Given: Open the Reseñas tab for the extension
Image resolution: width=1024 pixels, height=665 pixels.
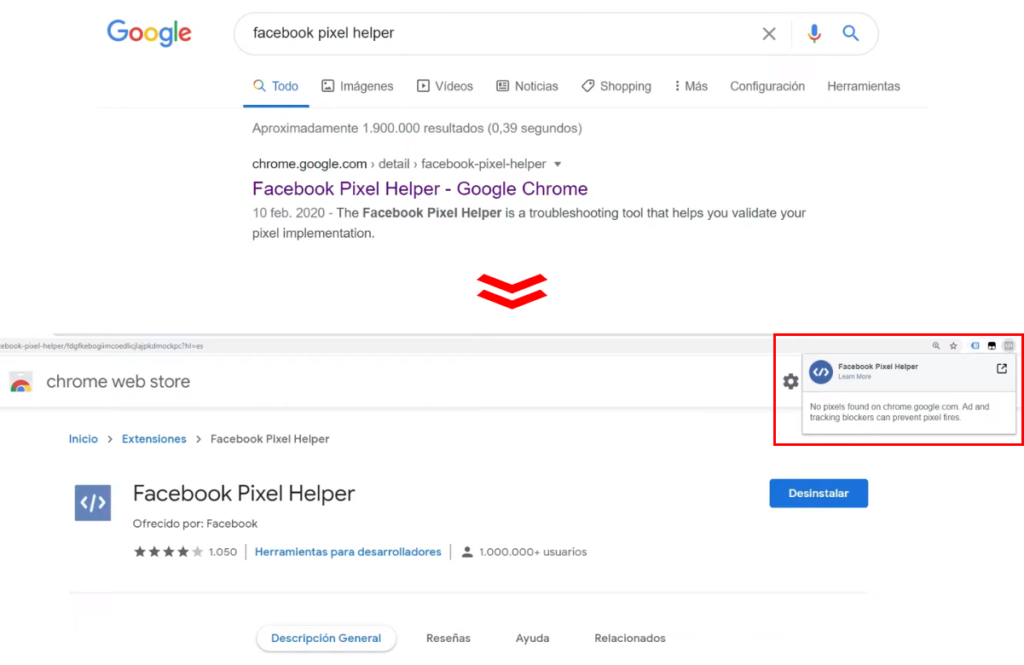Looking at the screenshot, I should [448, 638].
